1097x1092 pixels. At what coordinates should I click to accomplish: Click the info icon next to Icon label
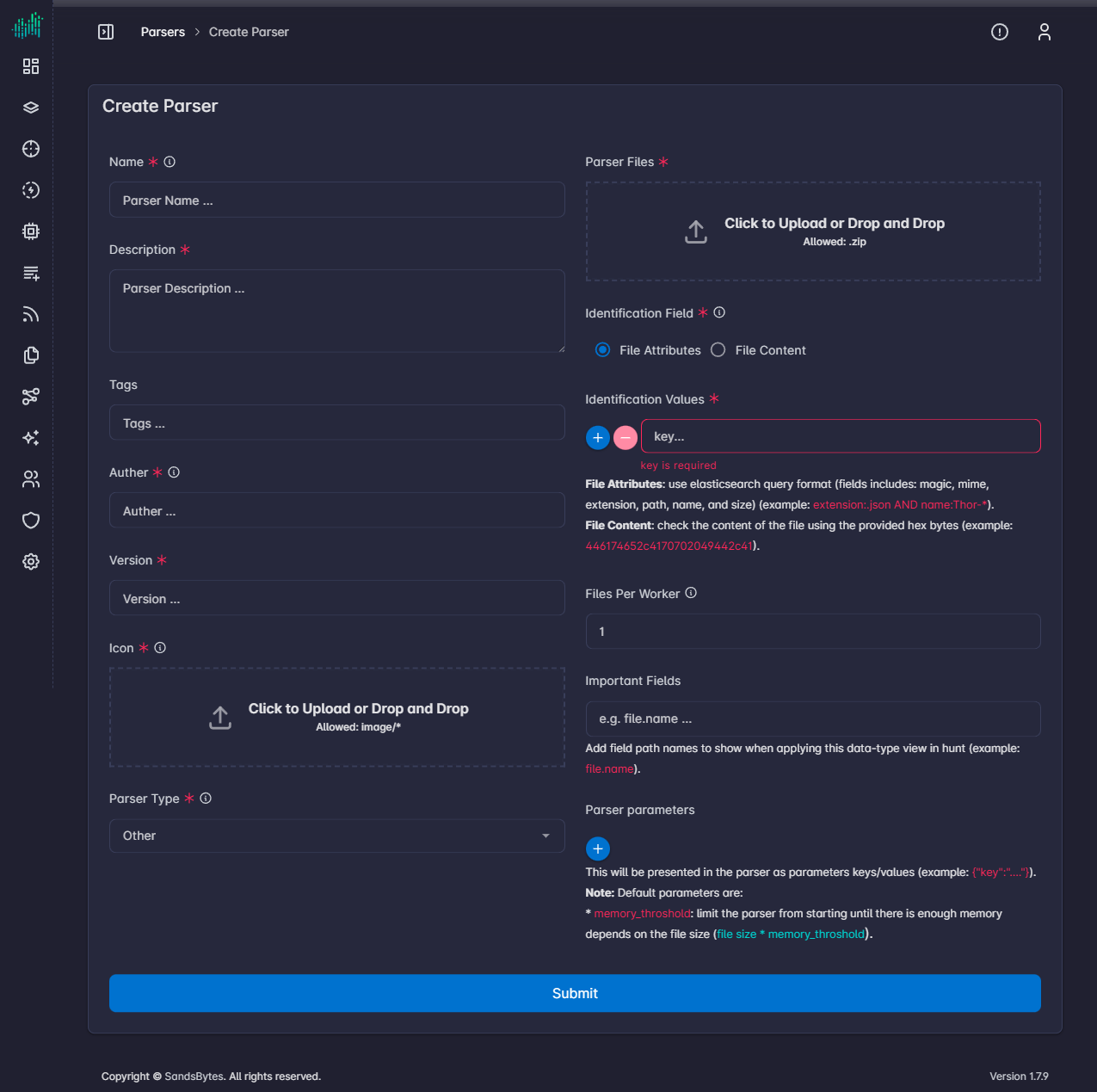click(160, 648)
